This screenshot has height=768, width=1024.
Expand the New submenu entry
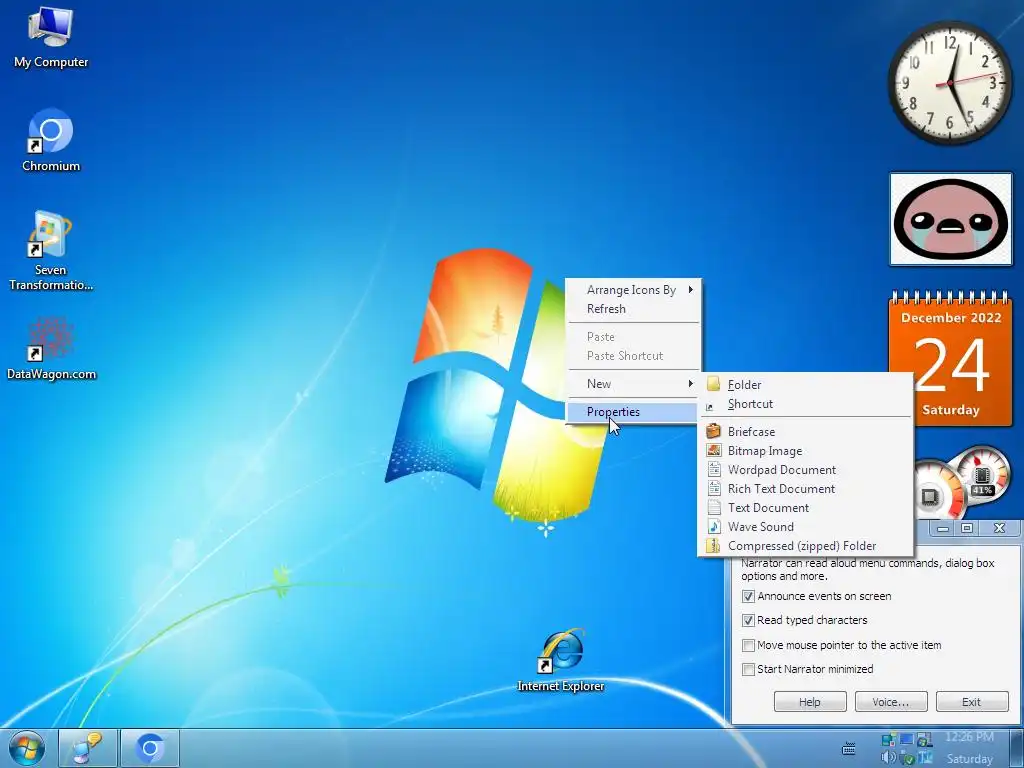[x=633, y=384]
